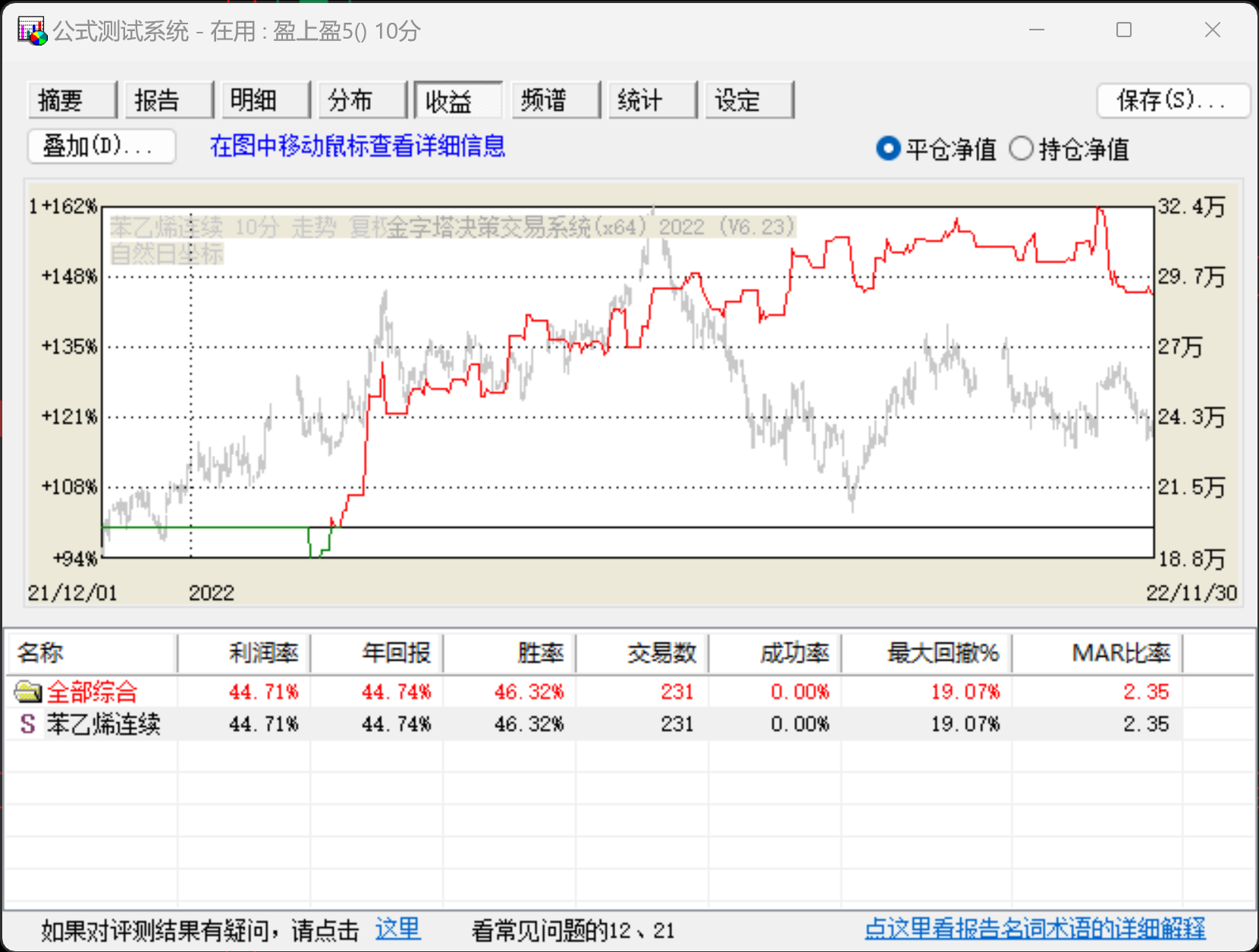1259x952 pixels.
Task: Sort by the 最大回撤% column header
Action: tap(927, 653)
